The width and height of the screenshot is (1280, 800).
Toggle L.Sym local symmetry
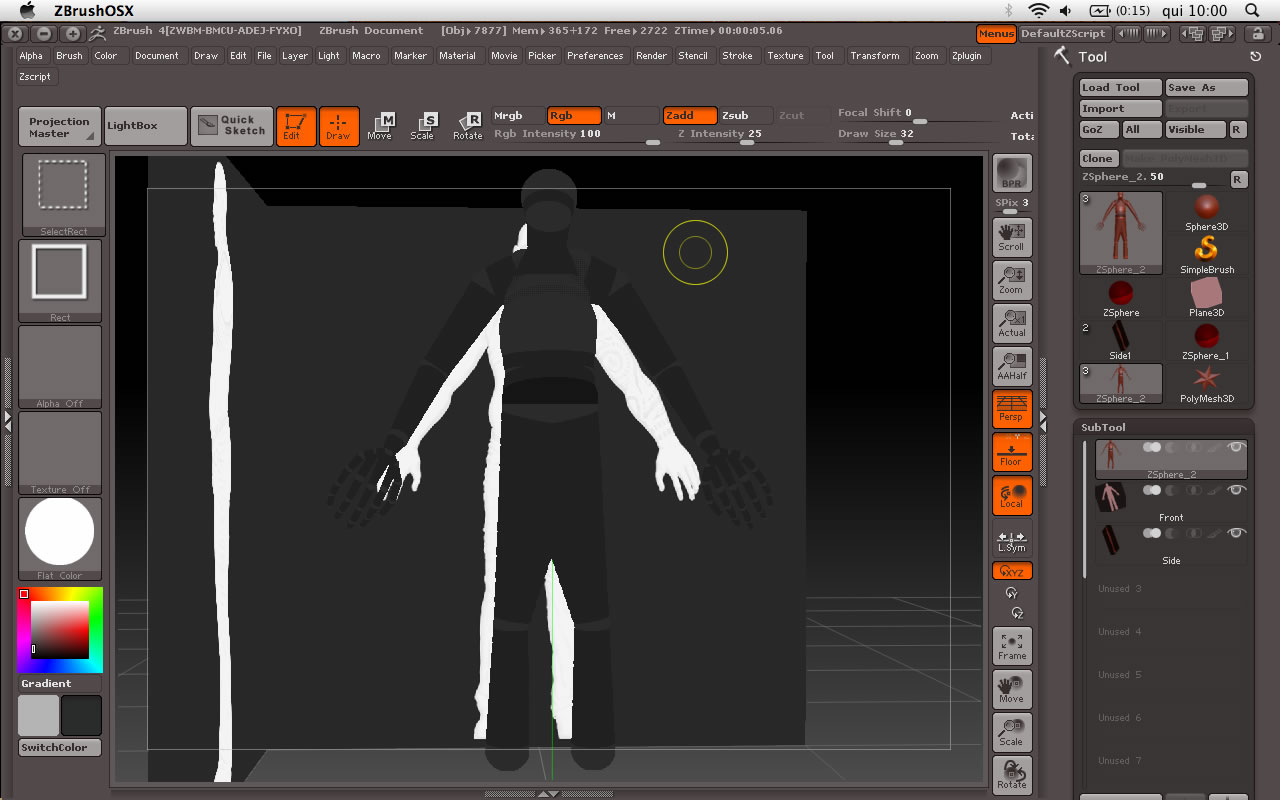(x=1012, y=538)
